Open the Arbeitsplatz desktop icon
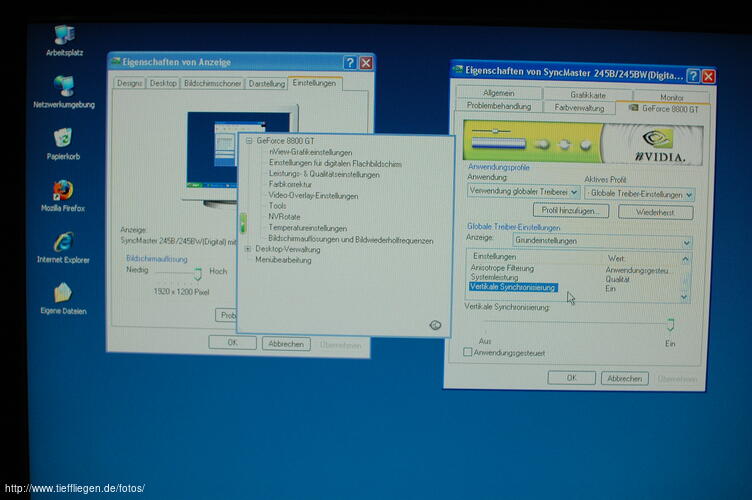Image resolution: width=752 pixels, height=500 pixels. [x=64, y=40]
